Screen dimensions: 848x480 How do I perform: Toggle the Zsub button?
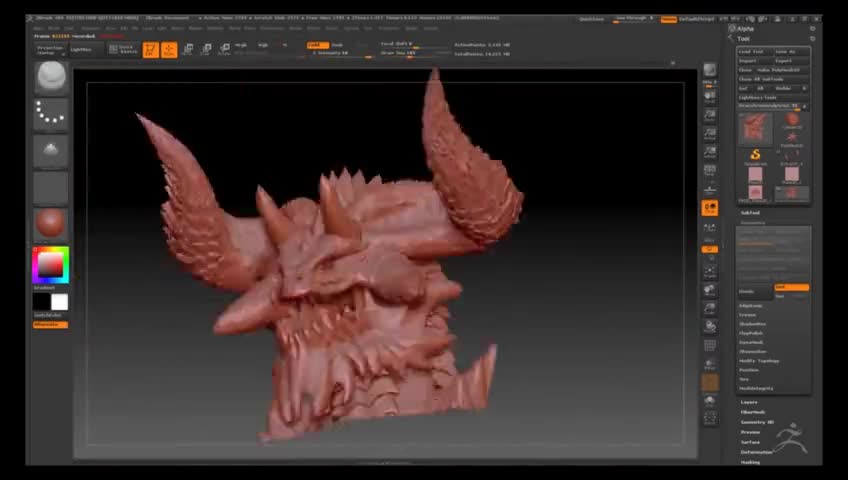point(337,45)
